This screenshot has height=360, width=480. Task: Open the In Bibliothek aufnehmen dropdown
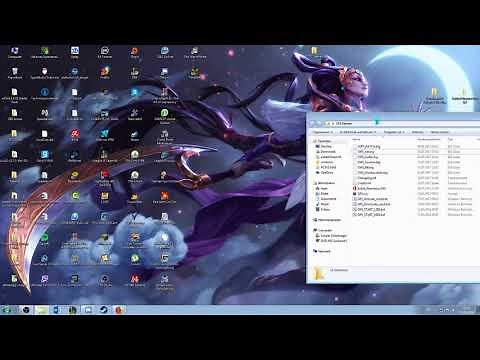pyautogui.click(x=358, y=132)
